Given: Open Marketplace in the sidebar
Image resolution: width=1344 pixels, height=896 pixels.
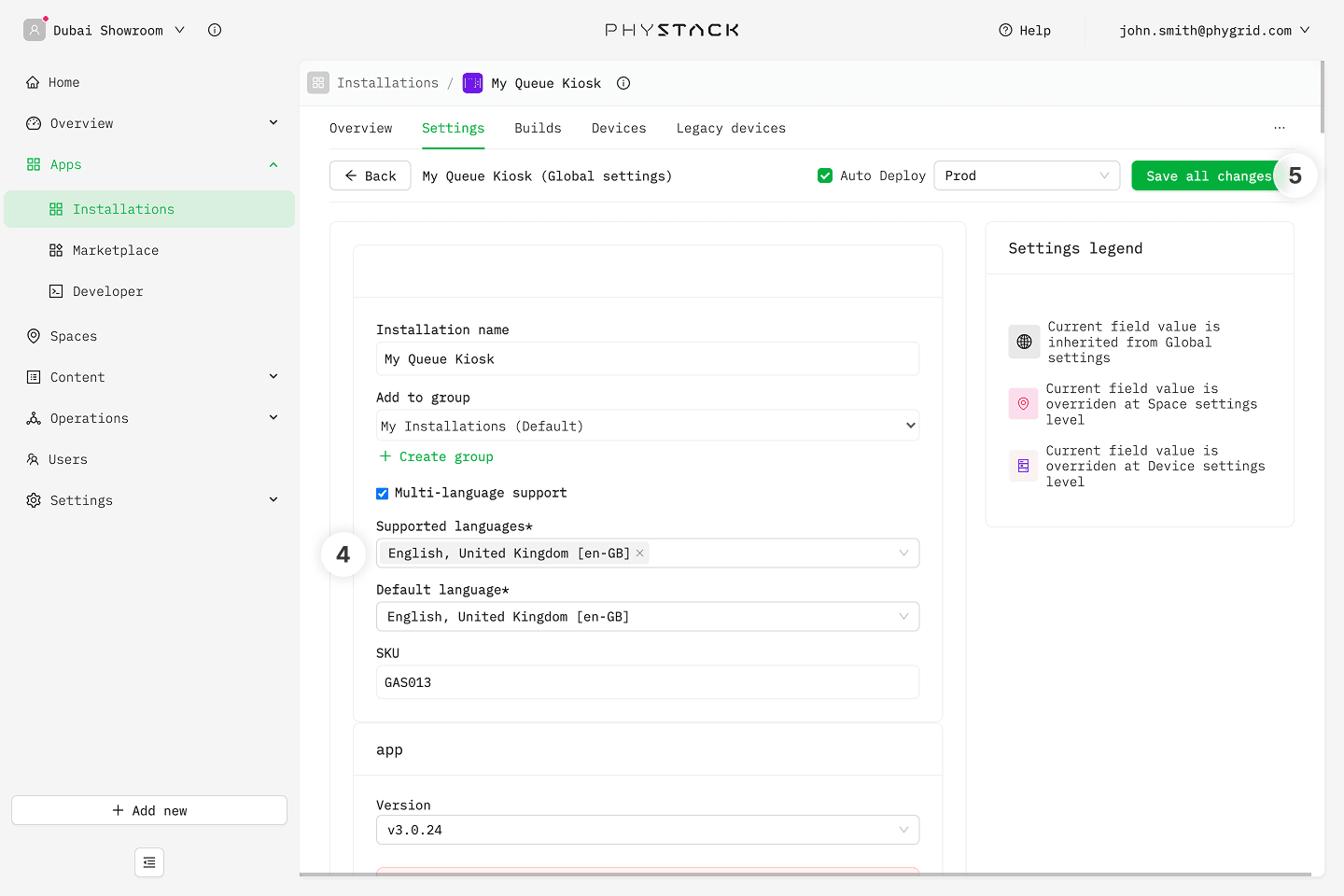Looking at the screenshot, I should pos(115,250).
